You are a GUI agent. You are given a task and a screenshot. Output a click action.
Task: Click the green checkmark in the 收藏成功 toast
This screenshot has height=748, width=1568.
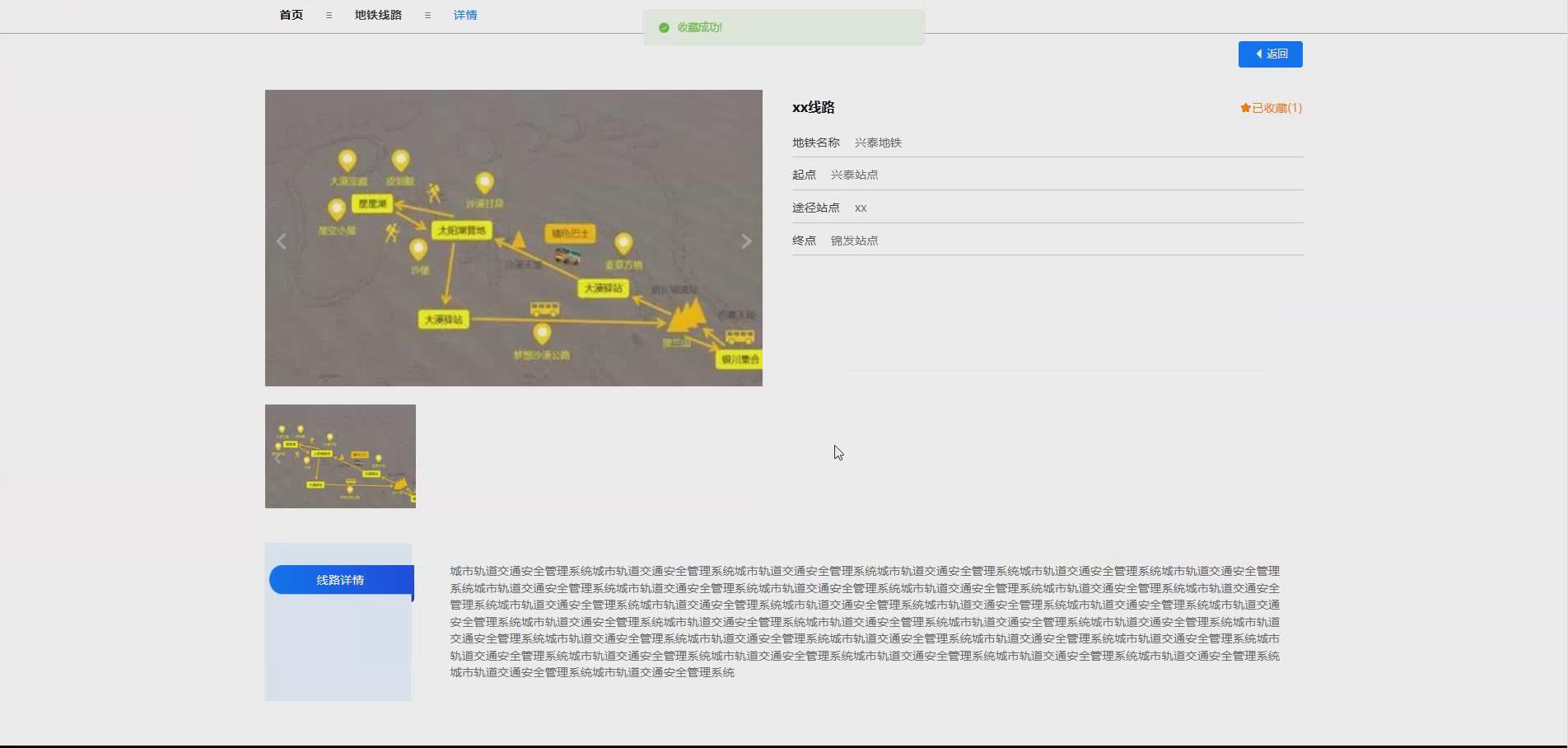click(664, 27)
